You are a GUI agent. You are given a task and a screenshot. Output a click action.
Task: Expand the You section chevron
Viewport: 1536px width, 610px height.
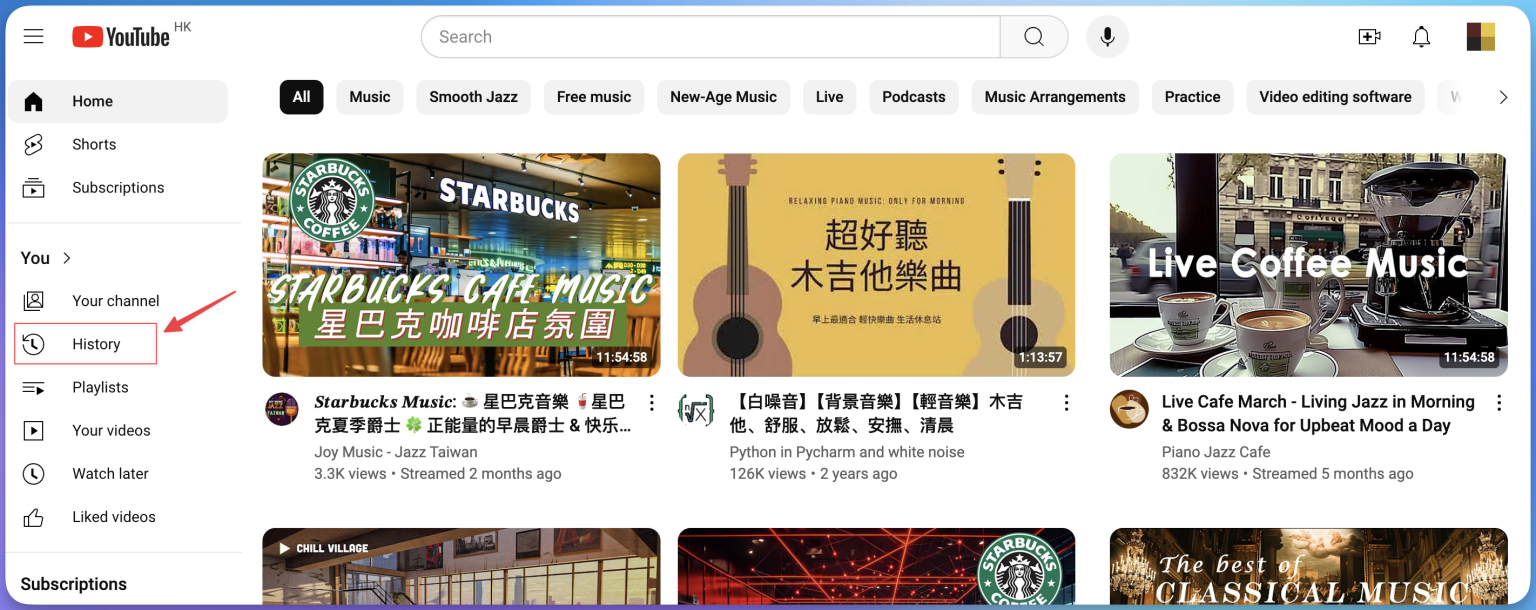[67, 257]
